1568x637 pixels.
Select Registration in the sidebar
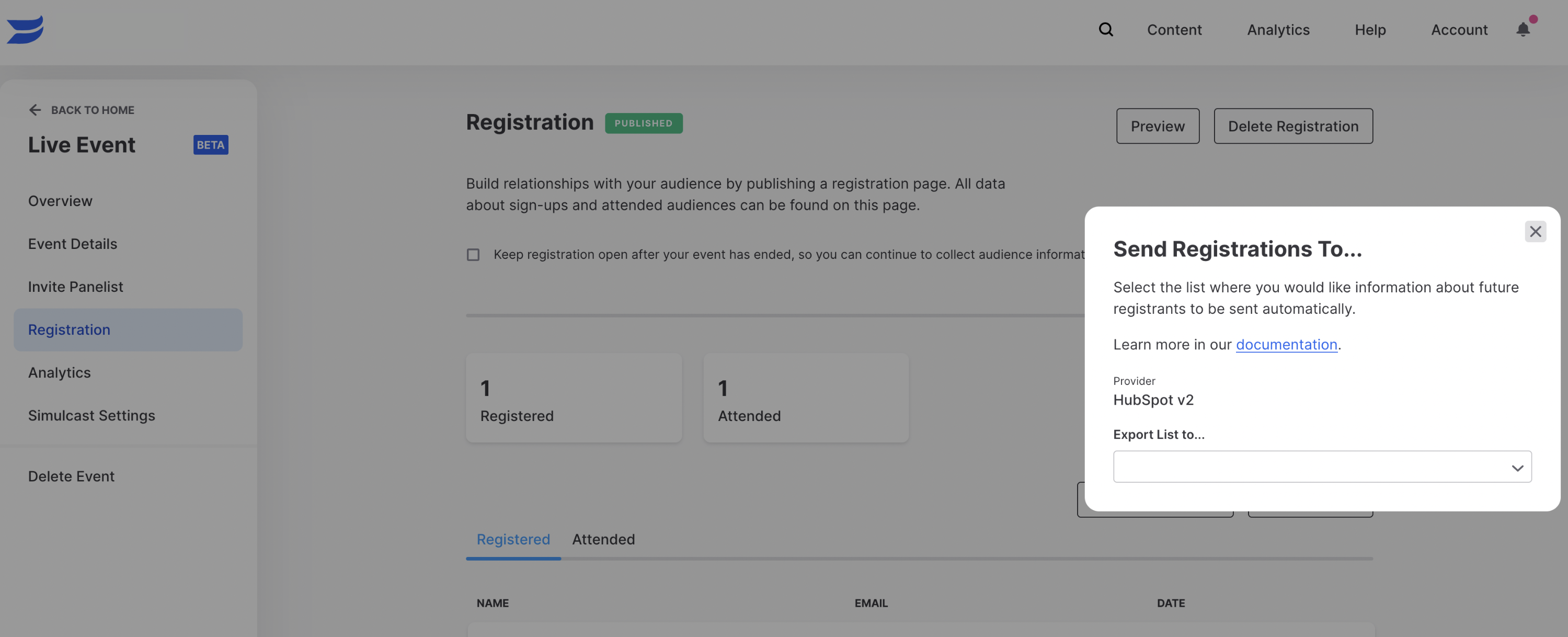coord(128,329)
